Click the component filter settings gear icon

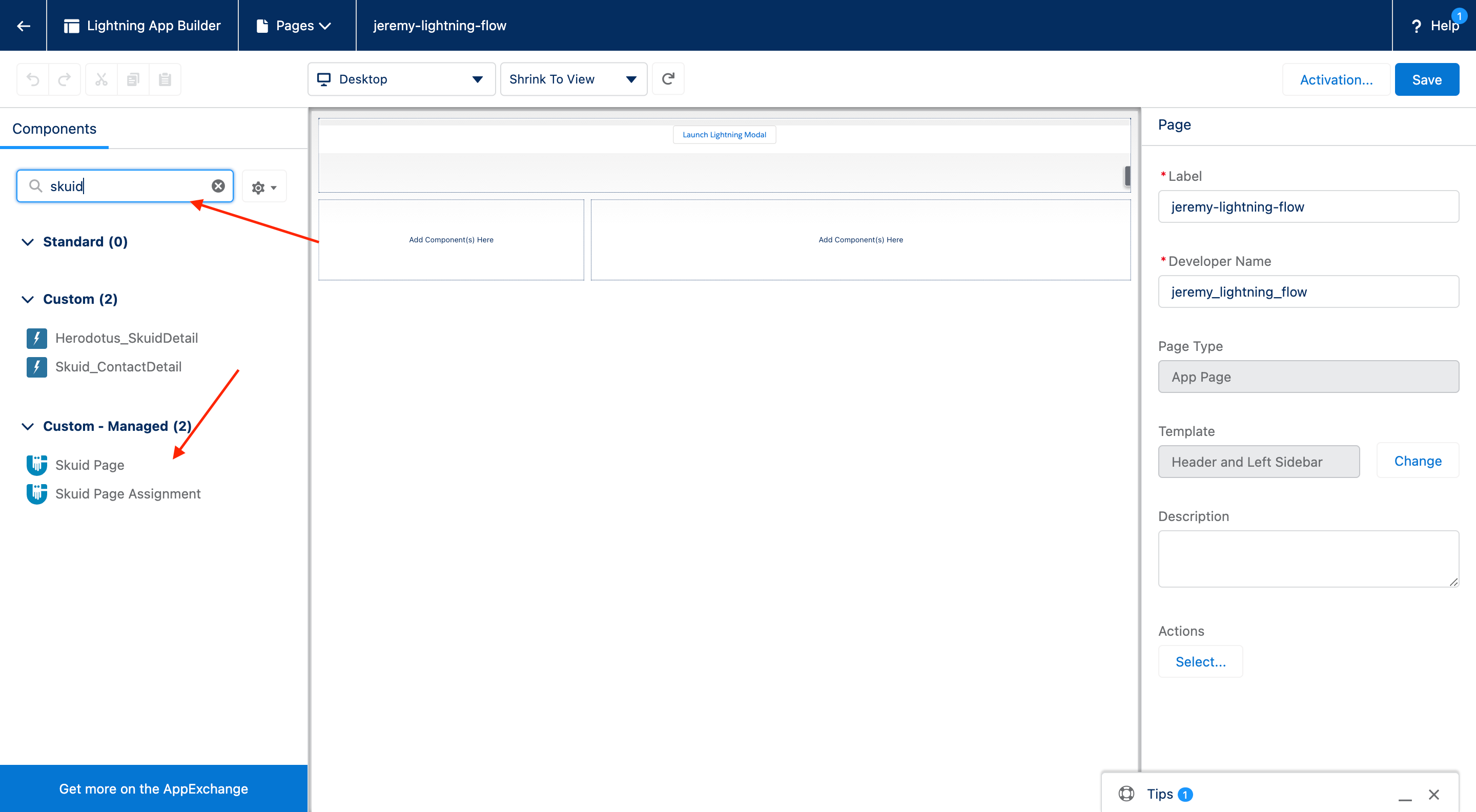[258, 187]
